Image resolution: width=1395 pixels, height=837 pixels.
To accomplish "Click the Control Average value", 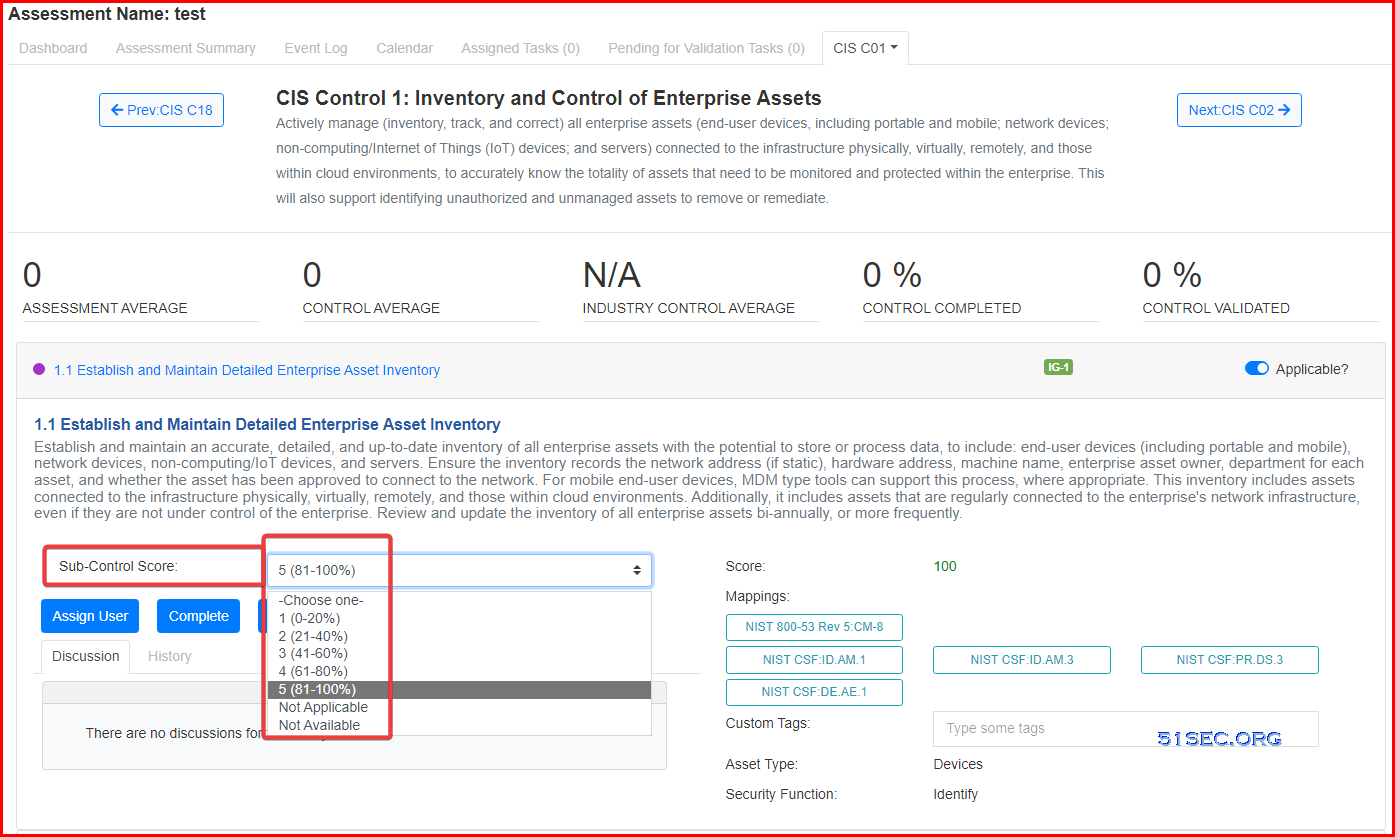I will point(312,275).
